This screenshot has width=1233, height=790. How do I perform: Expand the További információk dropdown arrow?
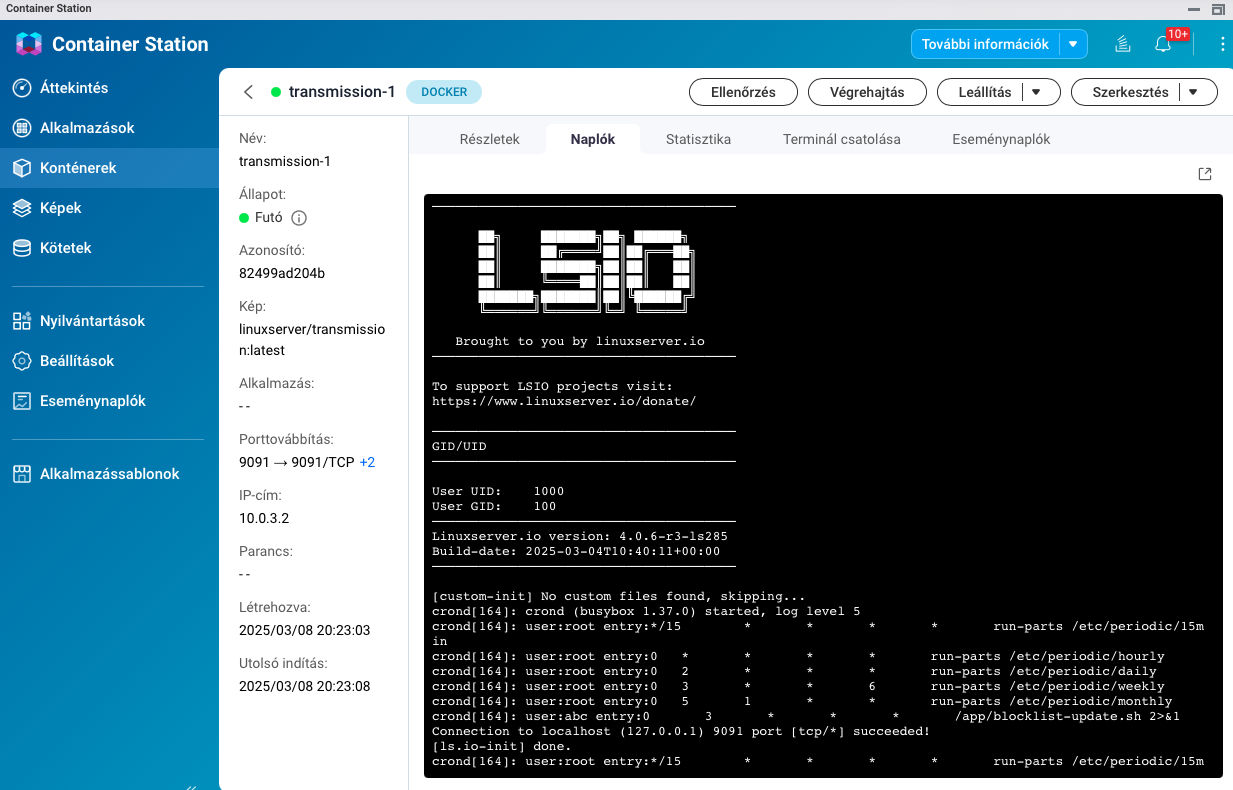click(1073, 44)
